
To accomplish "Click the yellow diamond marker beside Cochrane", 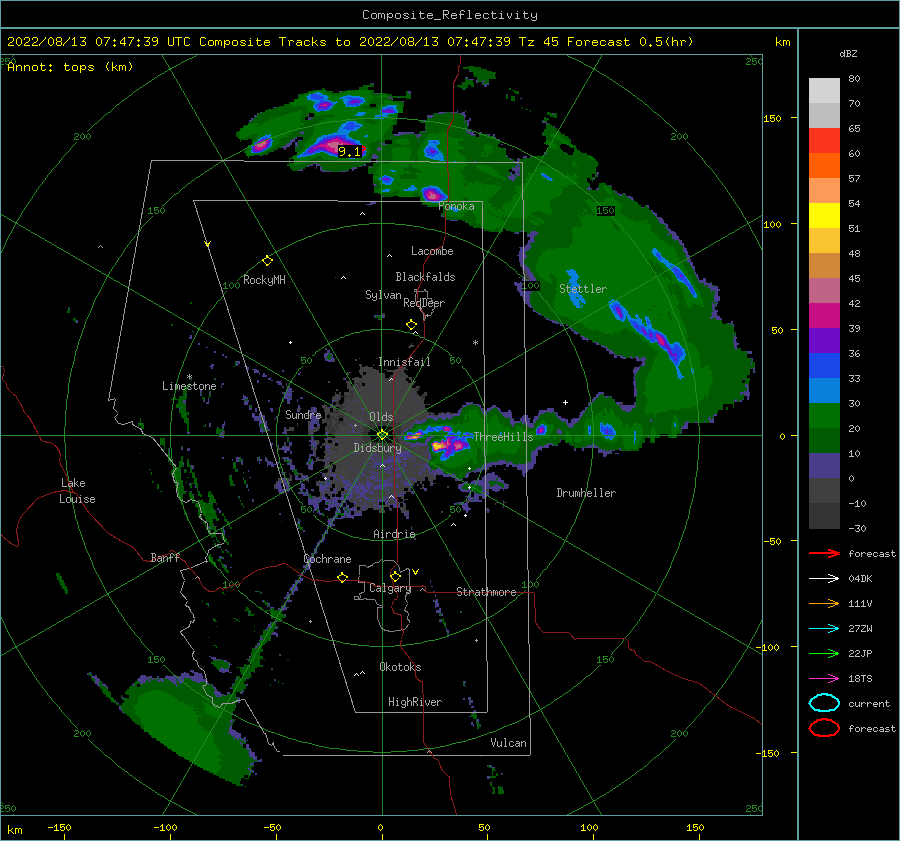I will pos(343,577).
